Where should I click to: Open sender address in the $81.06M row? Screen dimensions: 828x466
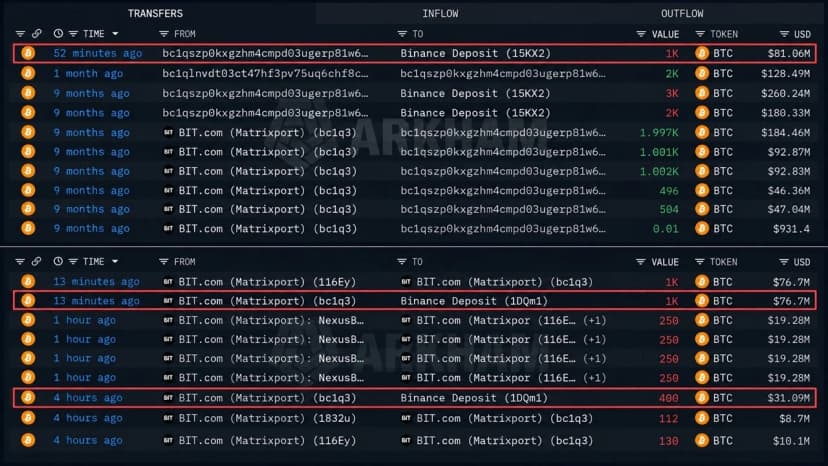[x=266, y=53]
